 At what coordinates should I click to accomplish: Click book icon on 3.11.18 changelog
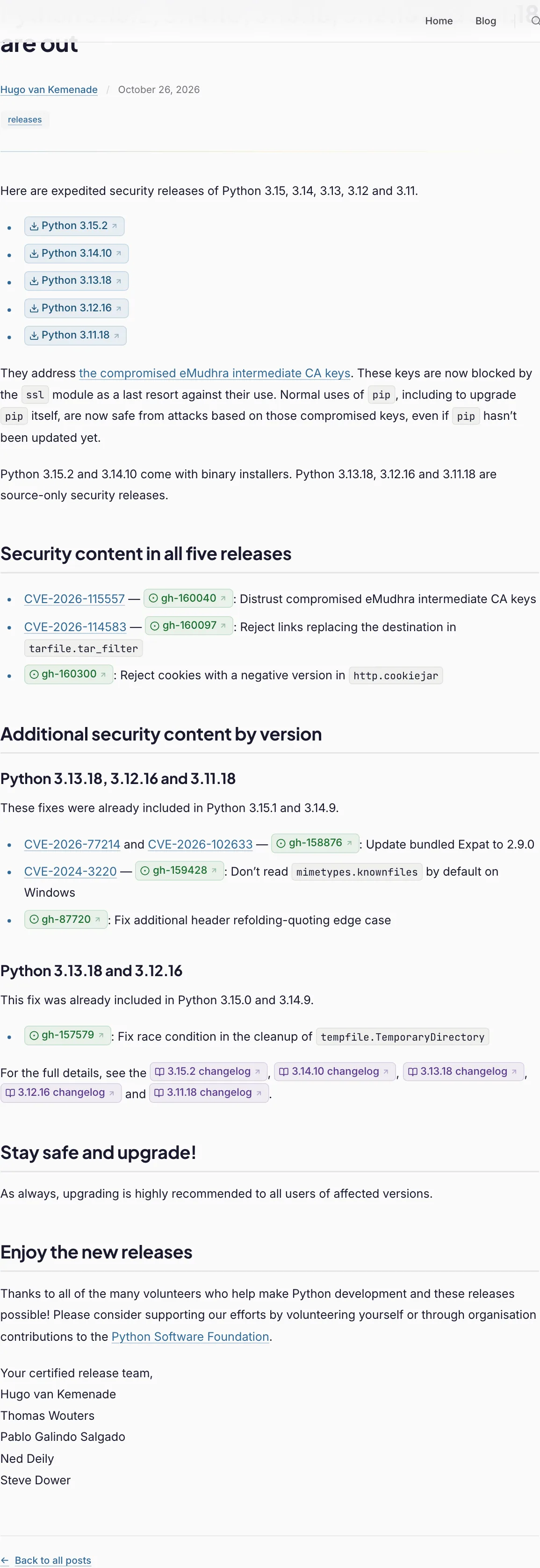[159, 1093]
